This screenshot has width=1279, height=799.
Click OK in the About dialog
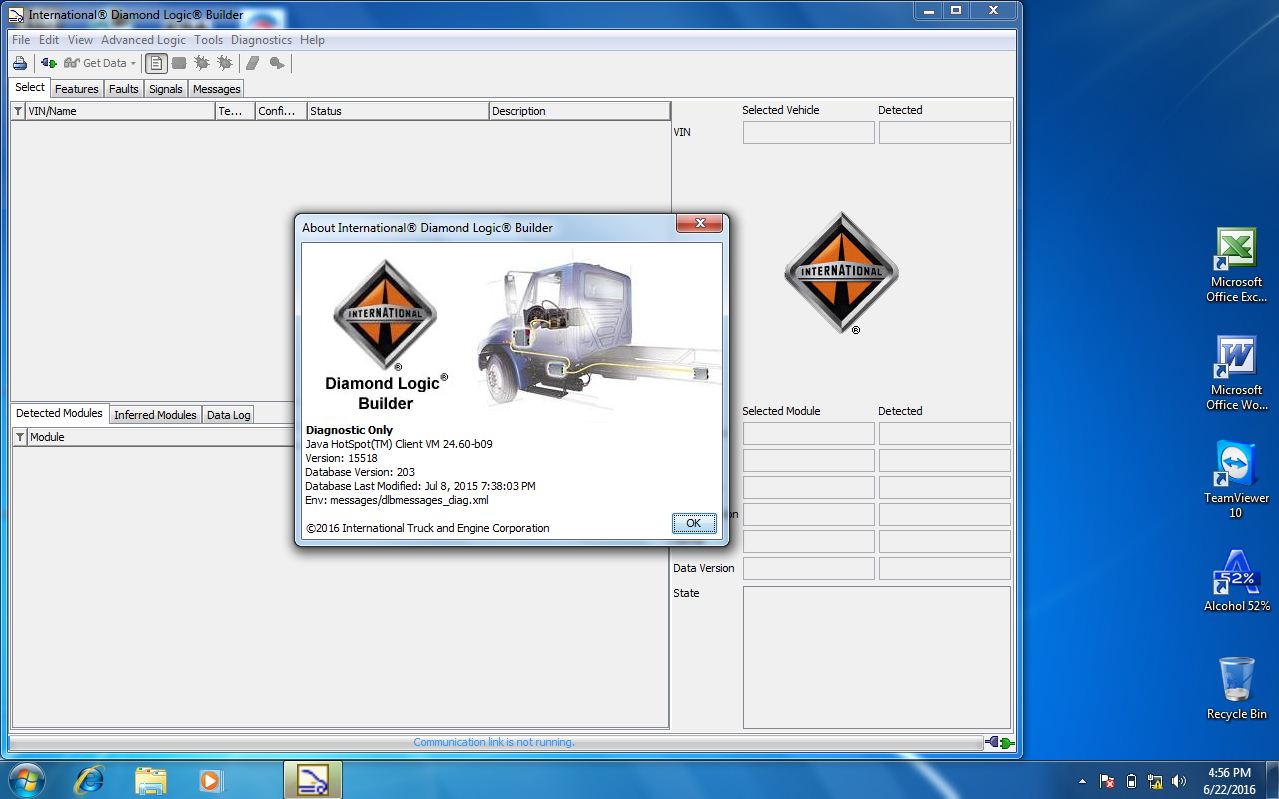coord(694,523)
